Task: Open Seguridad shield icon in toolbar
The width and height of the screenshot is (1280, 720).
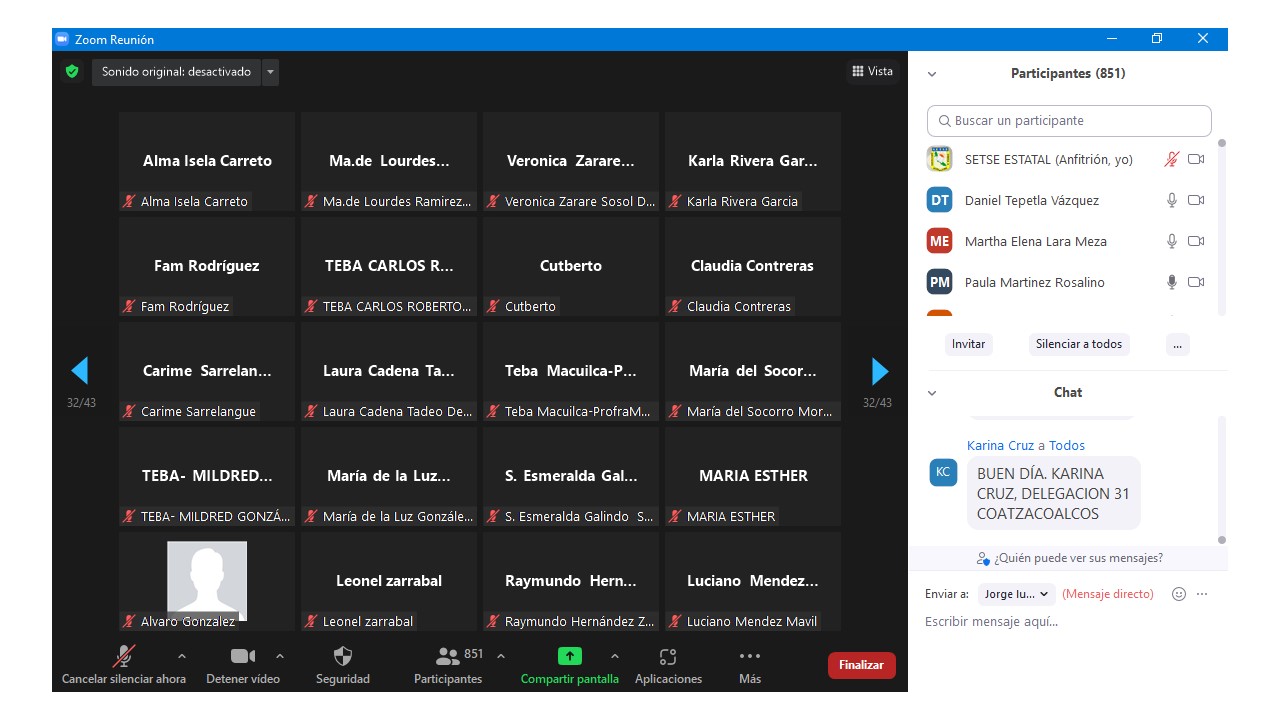Action: 343,656
